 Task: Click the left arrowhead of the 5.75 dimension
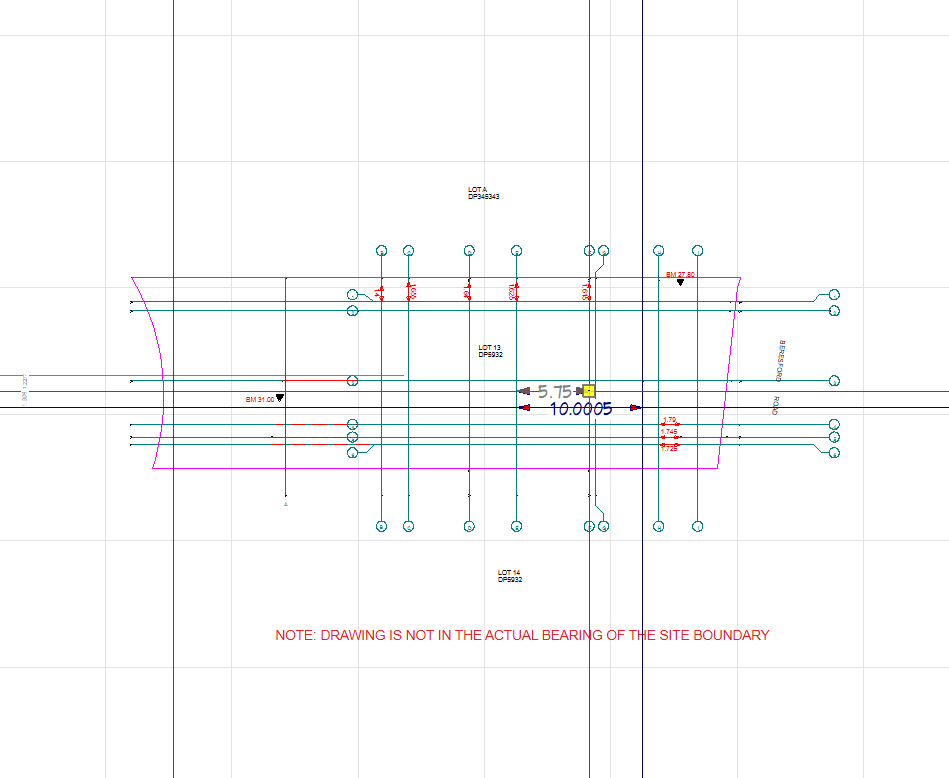pos(524,391)
